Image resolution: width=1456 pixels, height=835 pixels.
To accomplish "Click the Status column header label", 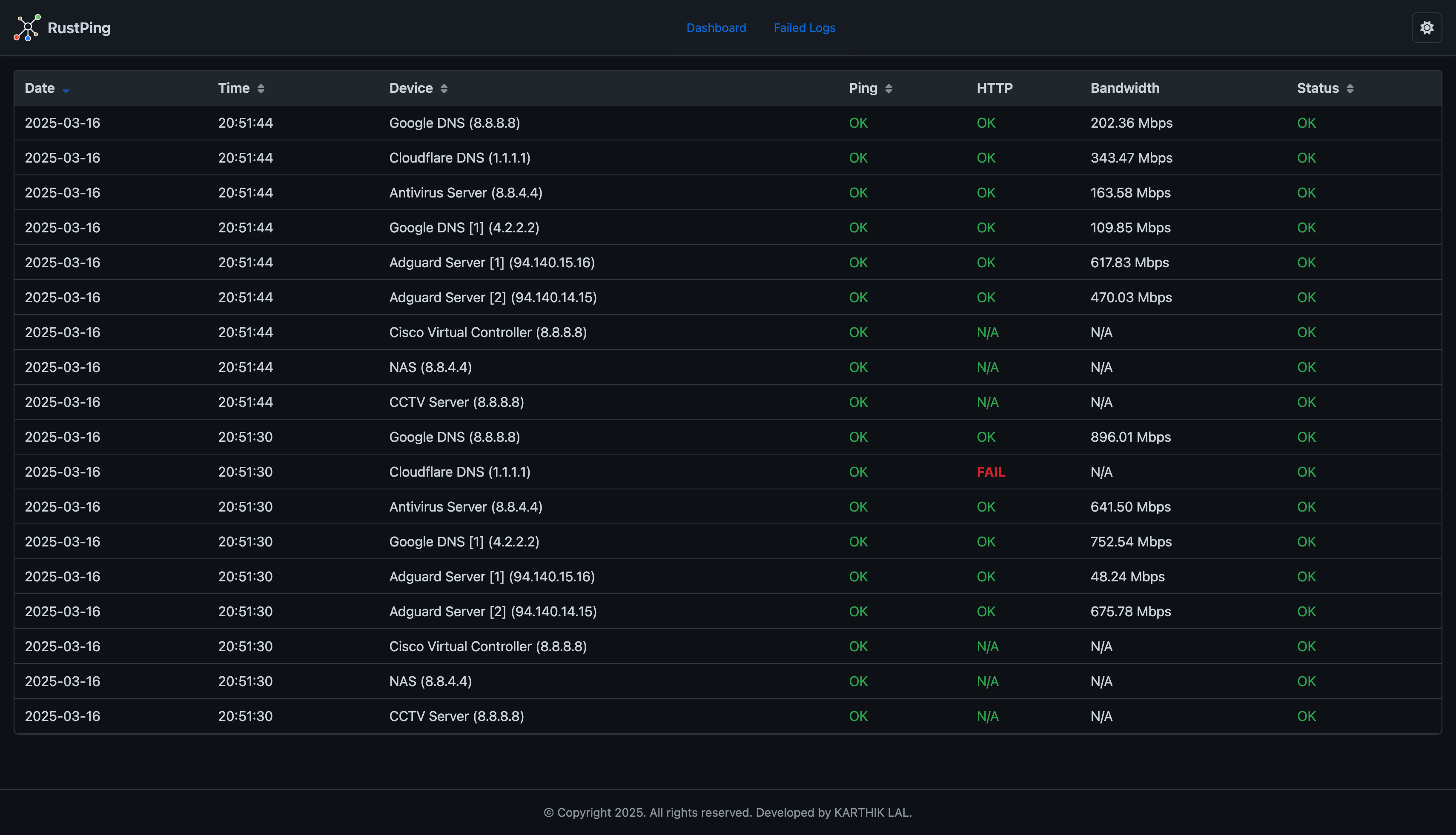I will click(1317, 88).
